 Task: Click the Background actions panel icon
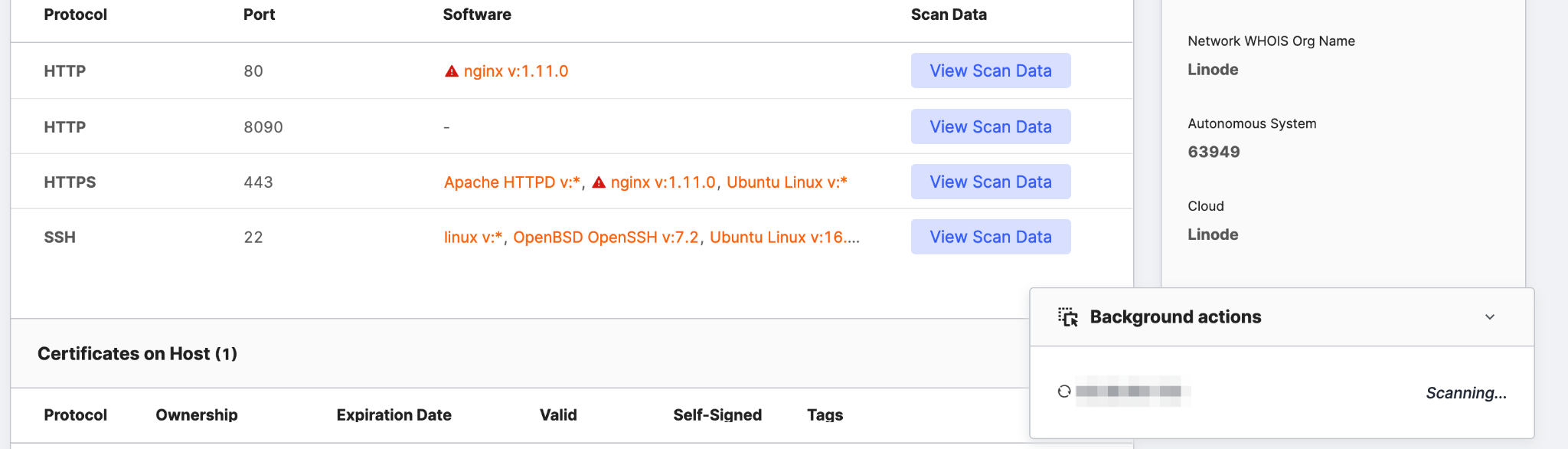click(1068, 317)
